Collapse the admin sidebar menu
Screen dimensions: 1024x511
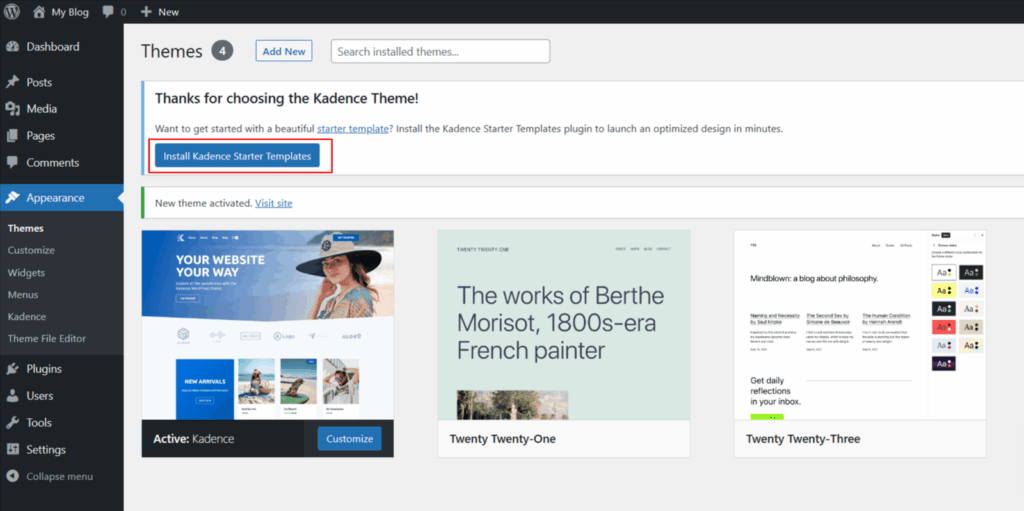pyautogui.click(x=58, y=477)
